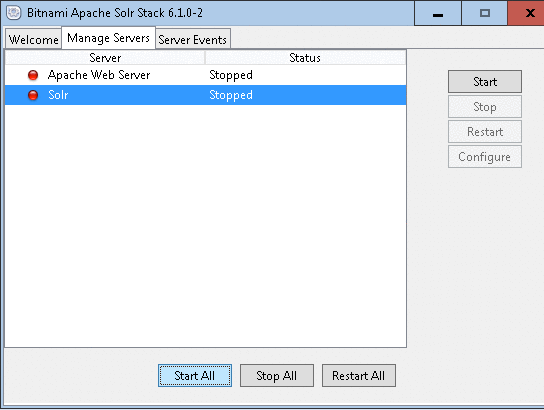Maximize the Bitnami Apache Solr Stack window
Screen dimensions: 544x410
click(x=484, y=13)
